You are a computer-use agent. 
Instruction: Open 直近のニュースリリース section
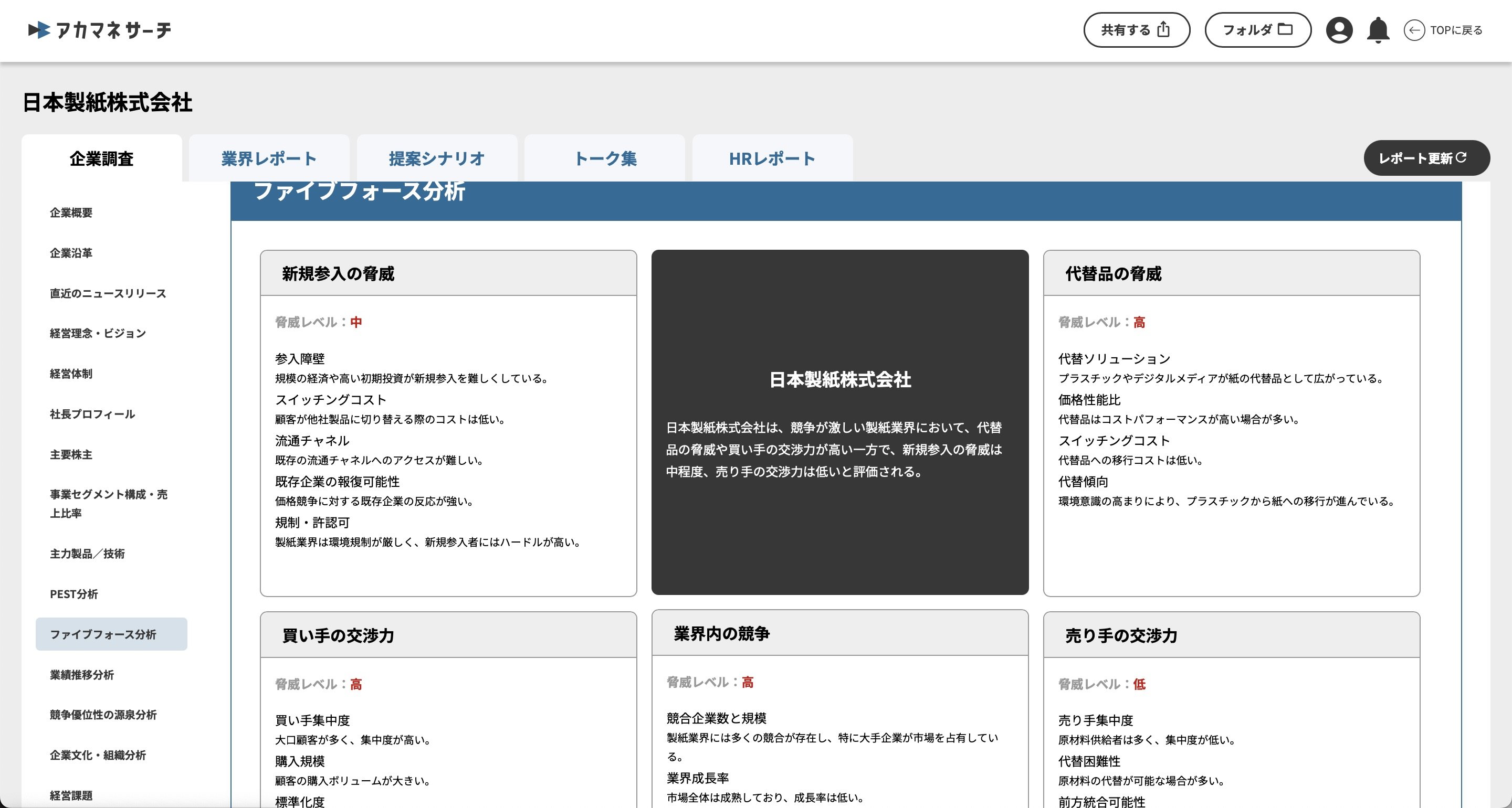[108, 293]
